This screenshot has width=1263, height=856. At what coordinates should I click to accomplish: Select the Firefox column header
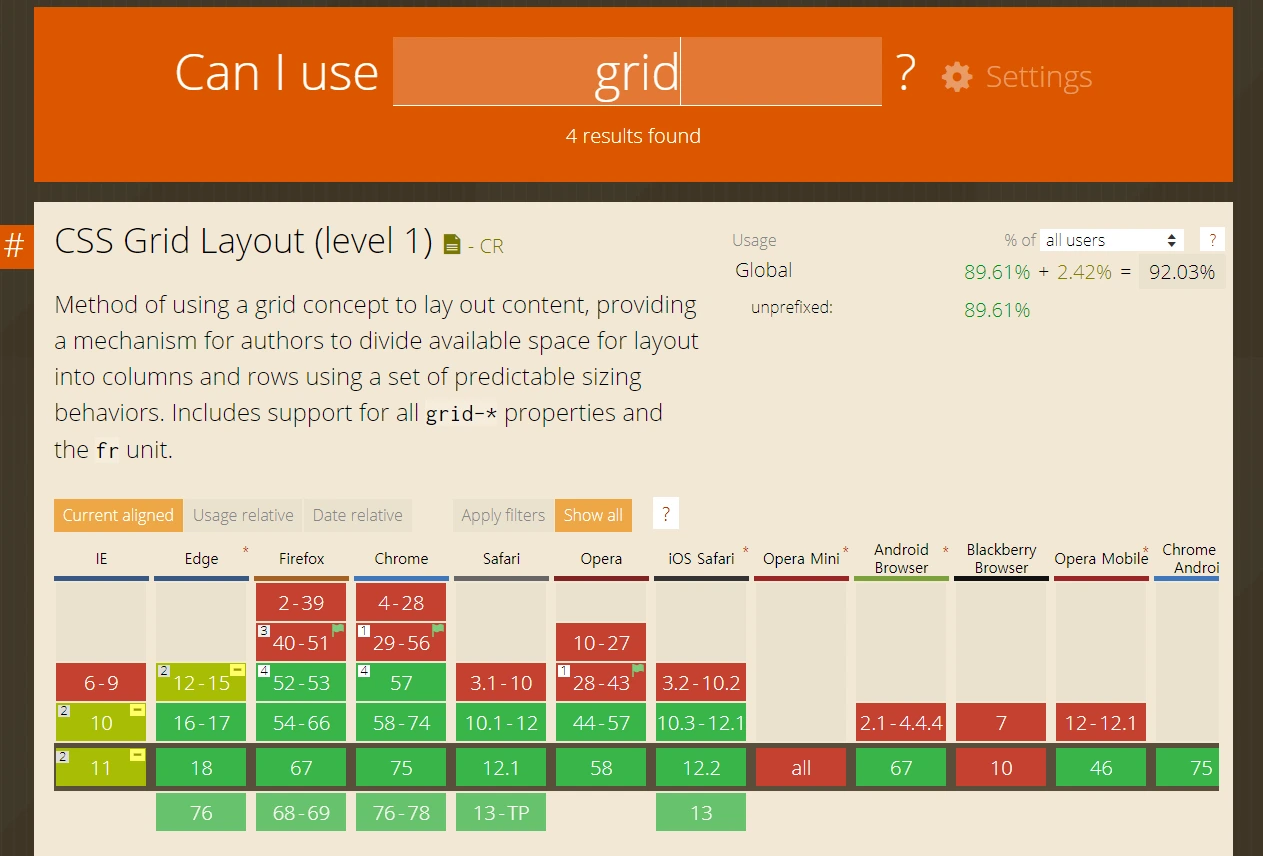pos(301,559)
